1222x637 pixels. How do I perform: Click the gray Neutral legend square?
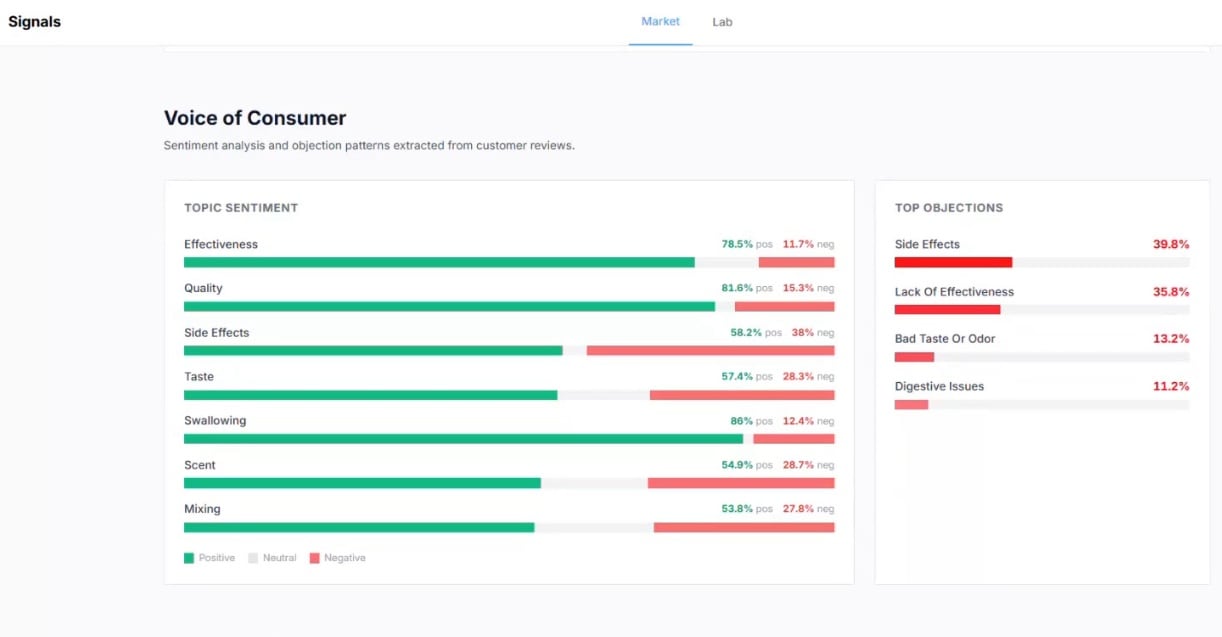click(252, 558)
